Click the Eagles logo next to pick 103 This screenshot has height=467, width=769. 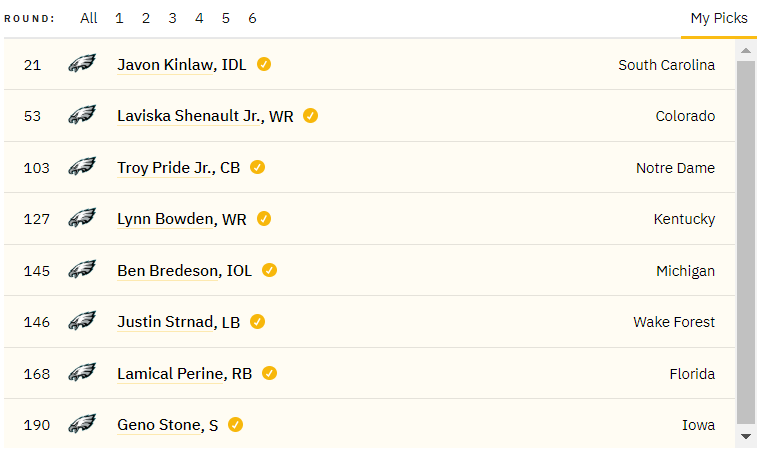tap(81, 167)
